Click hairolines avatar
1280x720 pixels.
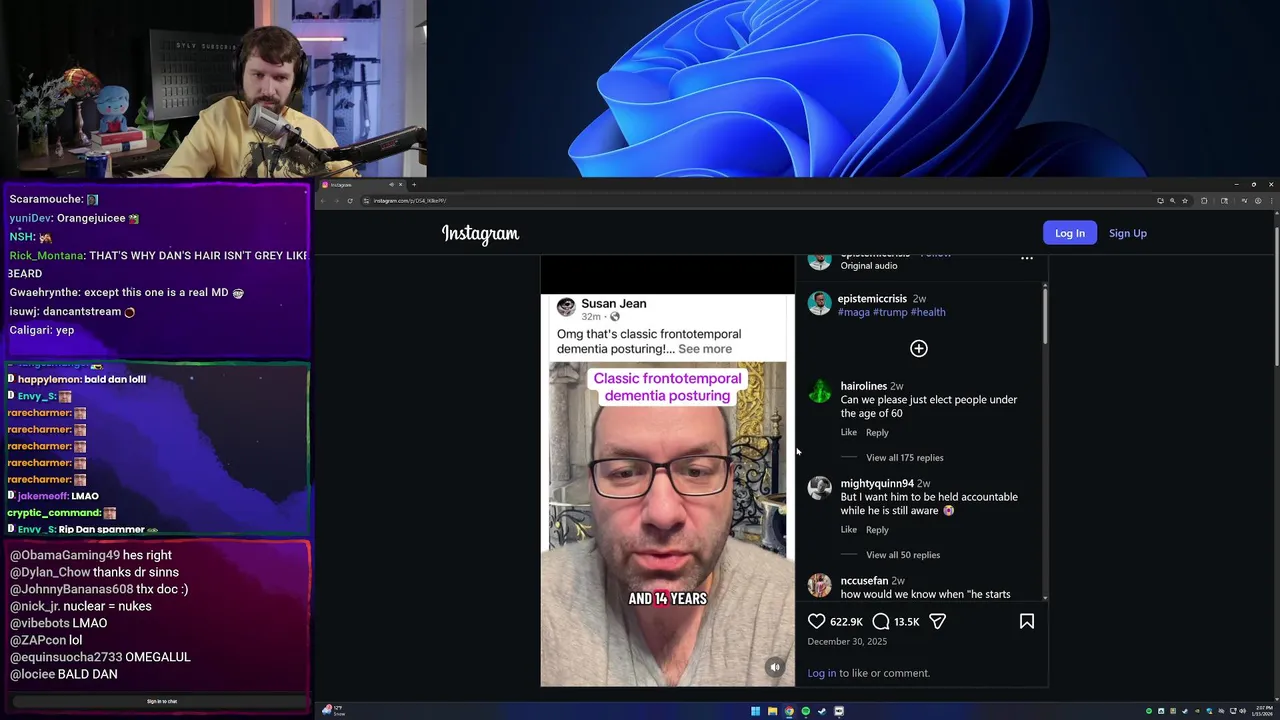pos(819,391)
